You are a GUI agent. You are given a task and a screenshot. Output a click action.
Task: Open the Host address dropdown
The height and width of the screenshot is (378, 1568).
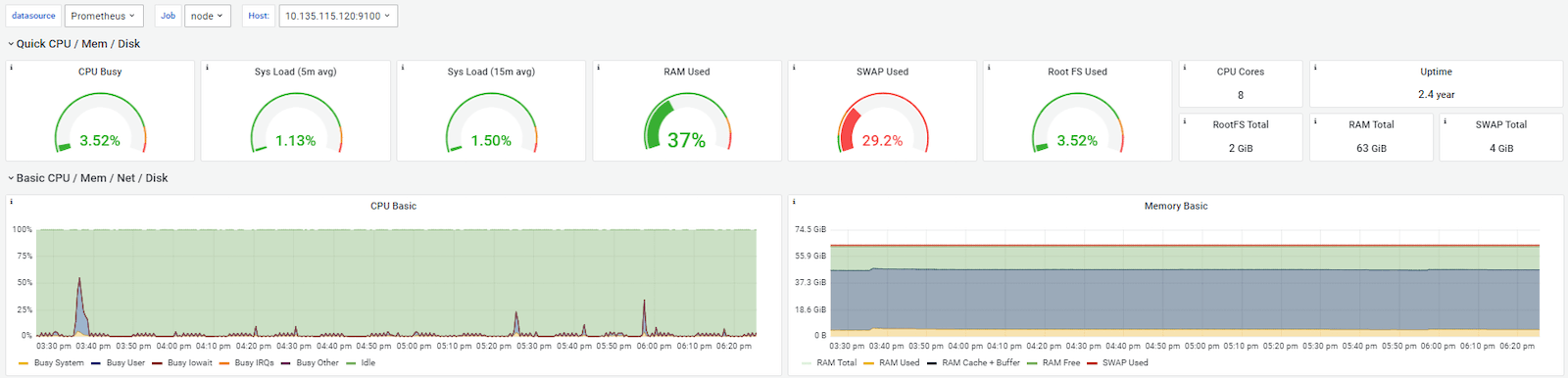(338, 16)
